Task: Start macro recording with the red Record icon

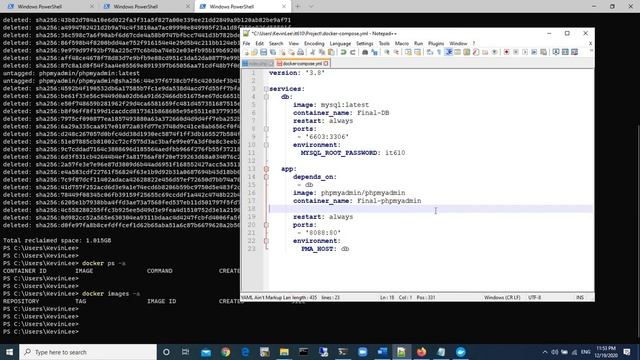Action: [506, 52]
